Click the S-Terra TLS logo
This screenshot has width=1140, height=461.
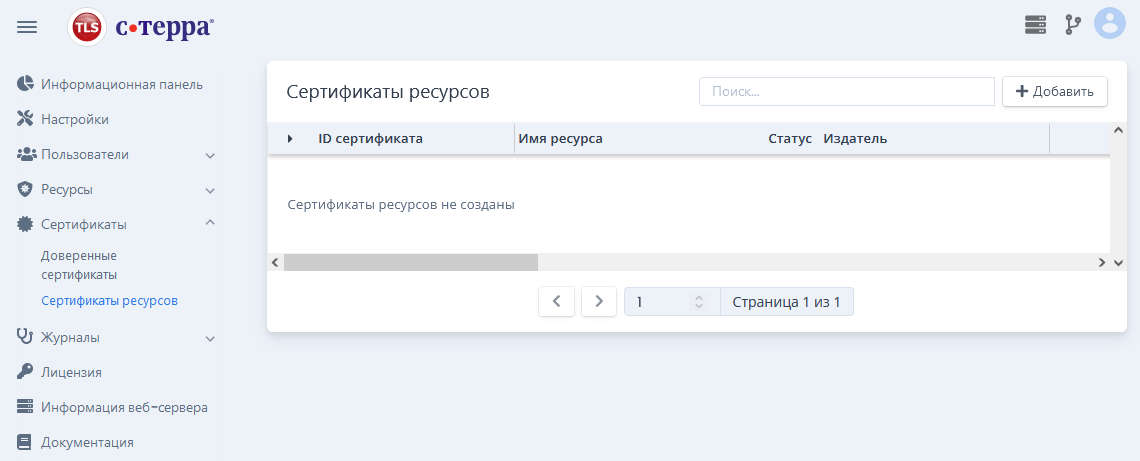[x=141, y=27]
